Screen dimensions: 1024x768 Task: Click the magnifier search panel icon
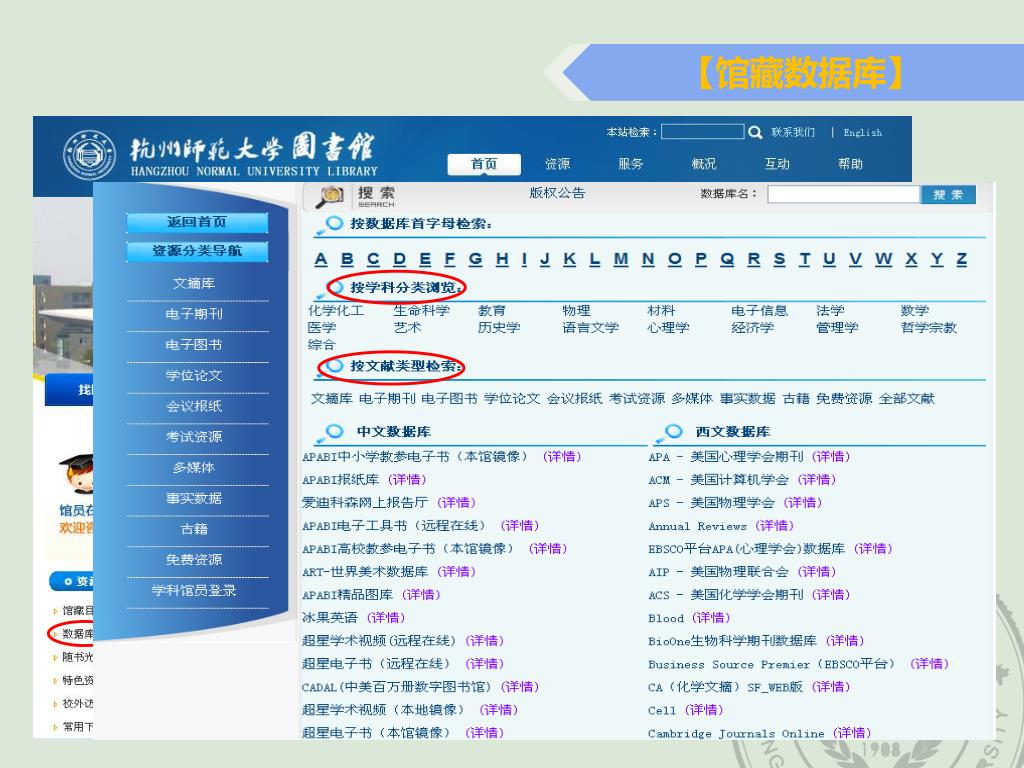329,195
